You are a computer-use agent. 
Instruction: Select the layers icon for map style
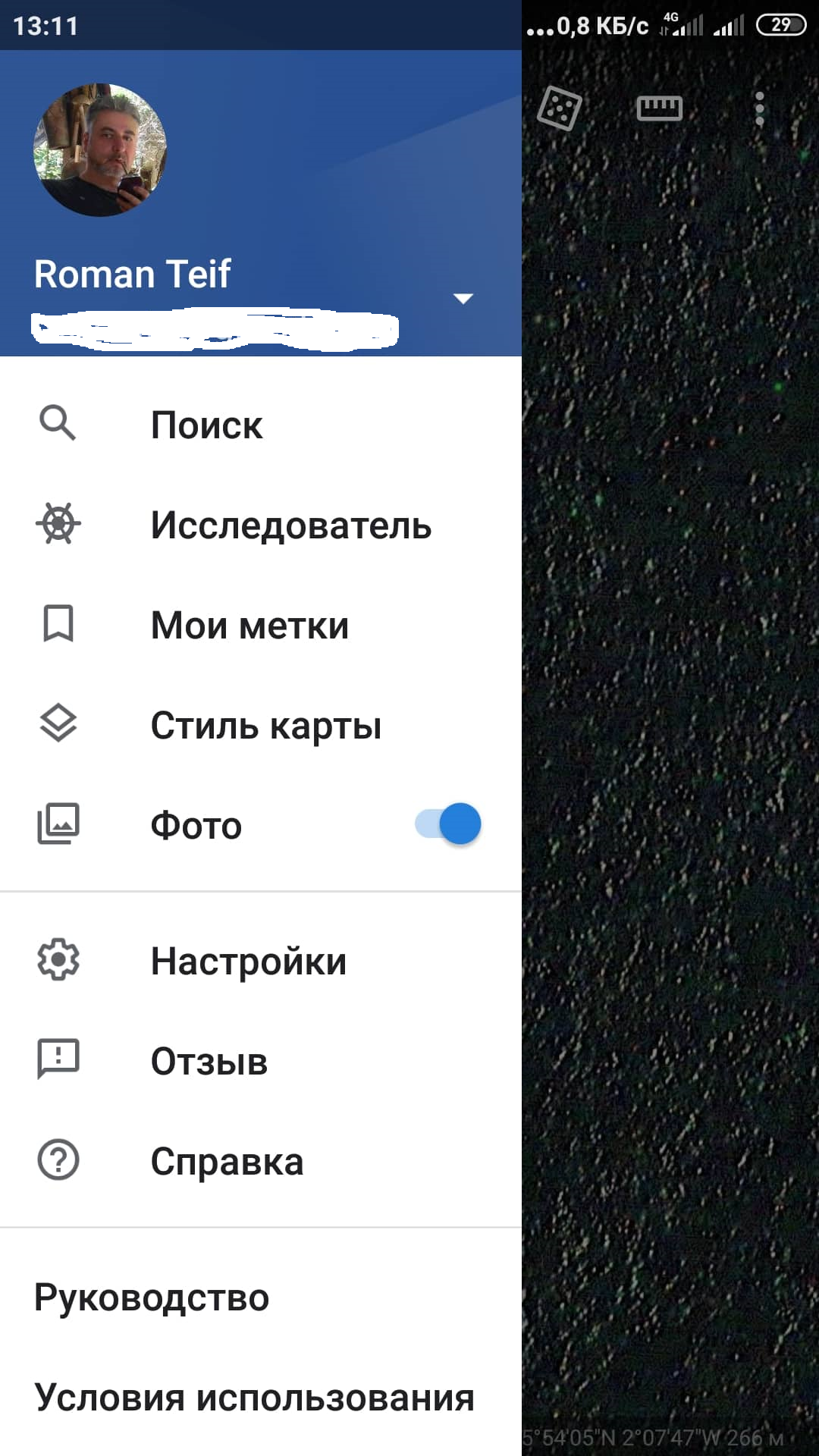coord(58,723)
